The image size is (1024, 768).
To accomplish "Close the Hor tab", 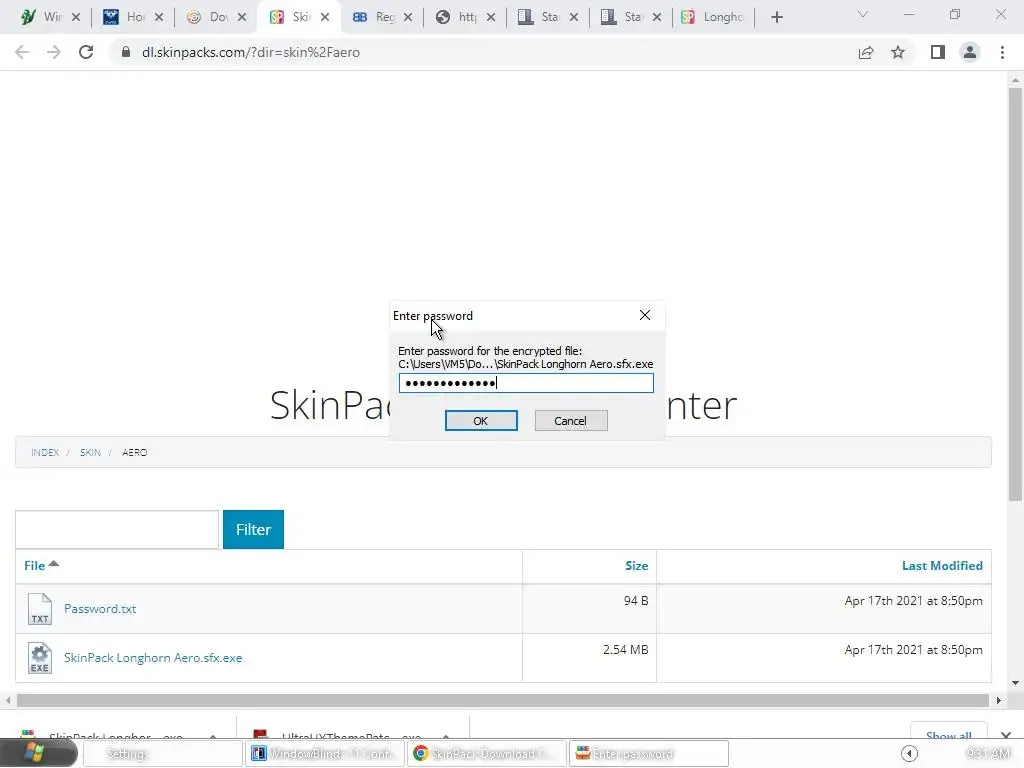I will 159,18.
